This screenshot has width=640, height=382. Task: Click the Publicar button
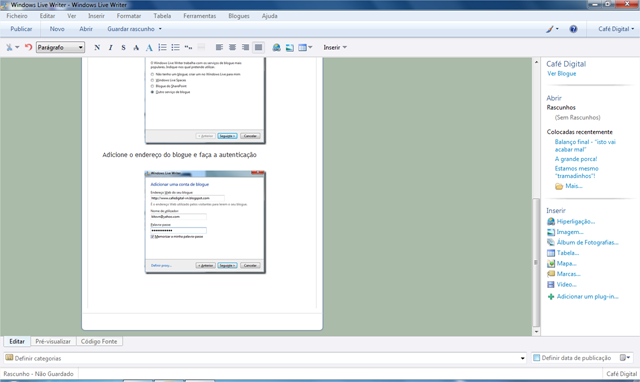[21, 29]
